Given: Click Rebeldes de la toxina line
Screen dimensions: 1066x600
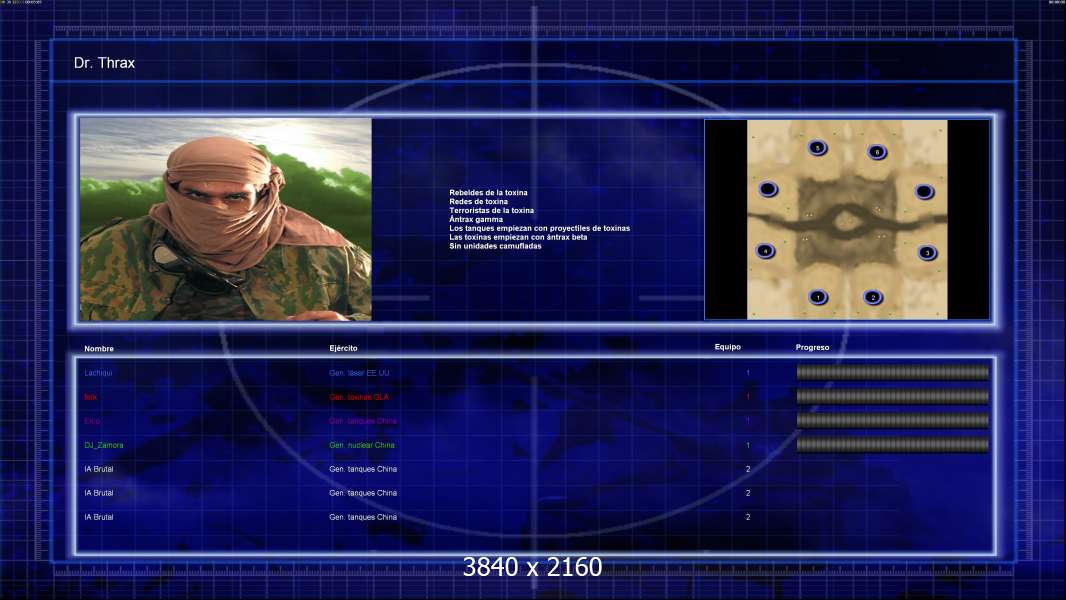Looking at the screenshot, I should point(488,193).
